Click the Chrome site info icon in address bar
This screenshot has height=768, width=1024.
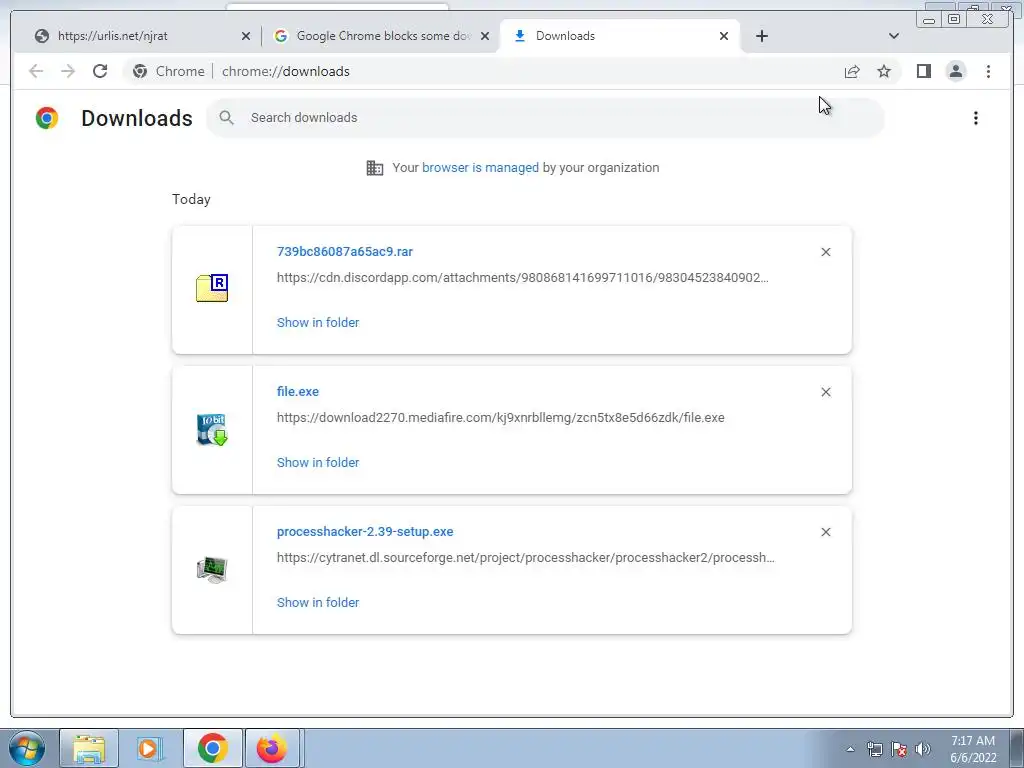[x=140, y=71]
